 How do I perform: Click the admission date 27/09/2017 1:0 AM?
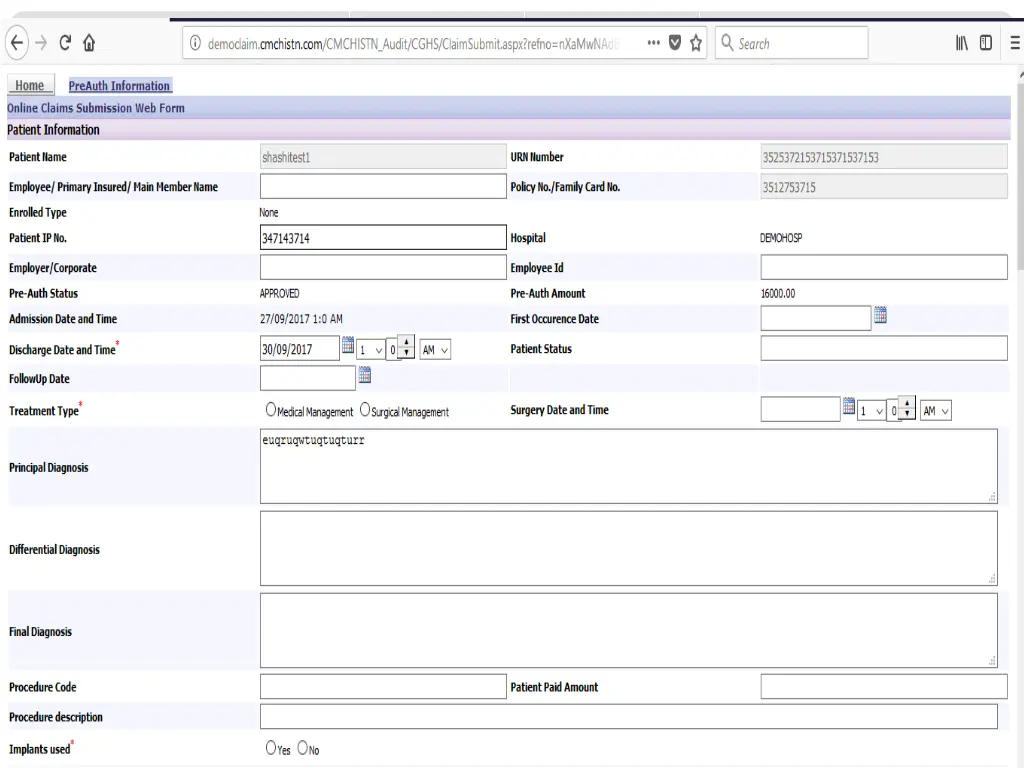[301, 319]
